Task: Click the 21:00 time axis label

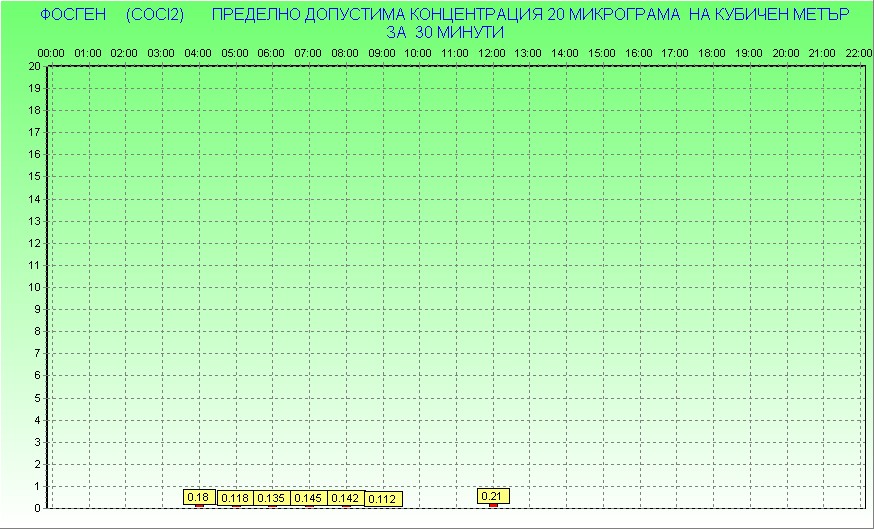Action: coord(822,54)
